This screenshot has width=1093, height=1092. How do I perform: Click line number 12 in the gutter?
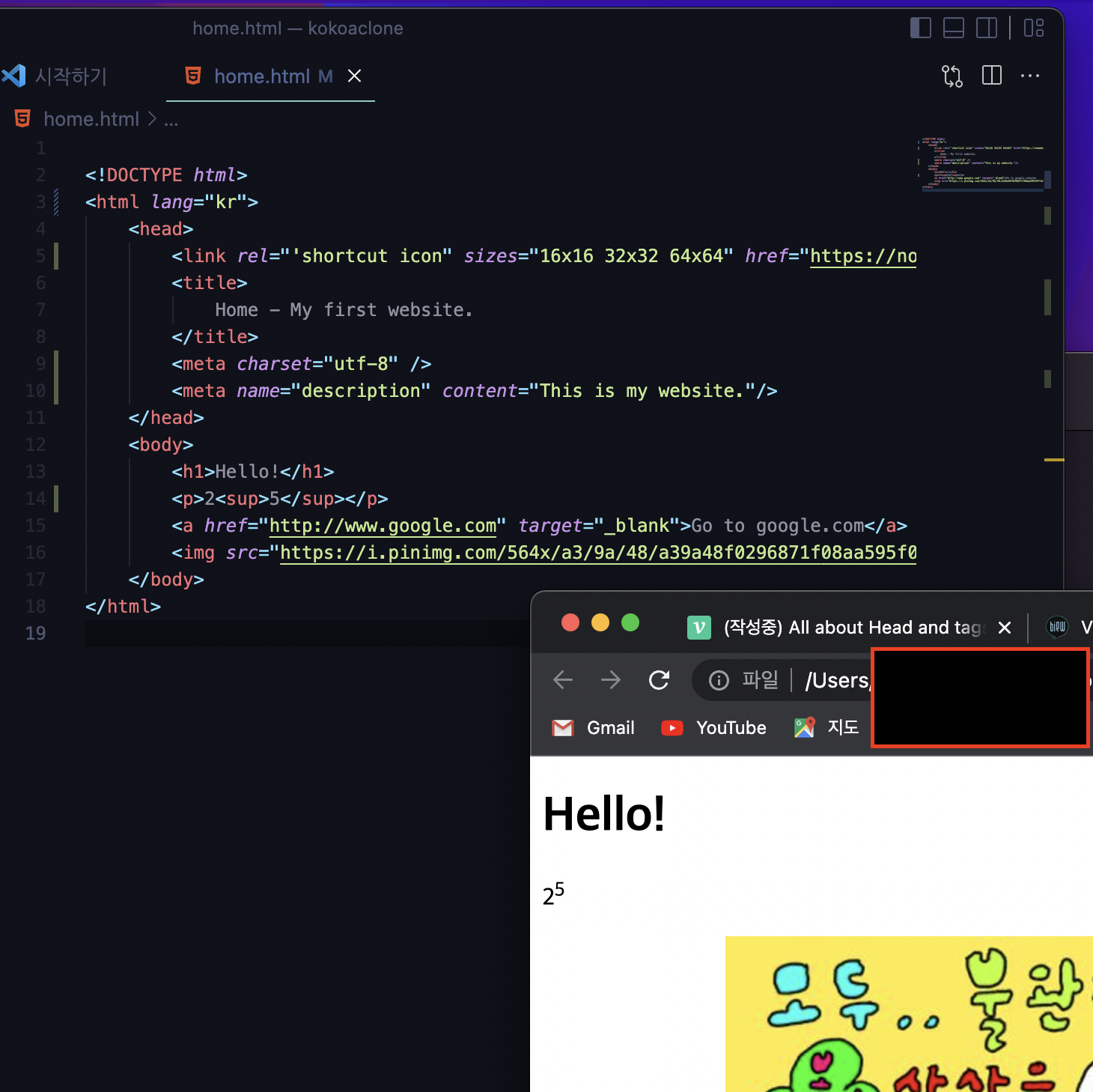click(x=35, y=445)
